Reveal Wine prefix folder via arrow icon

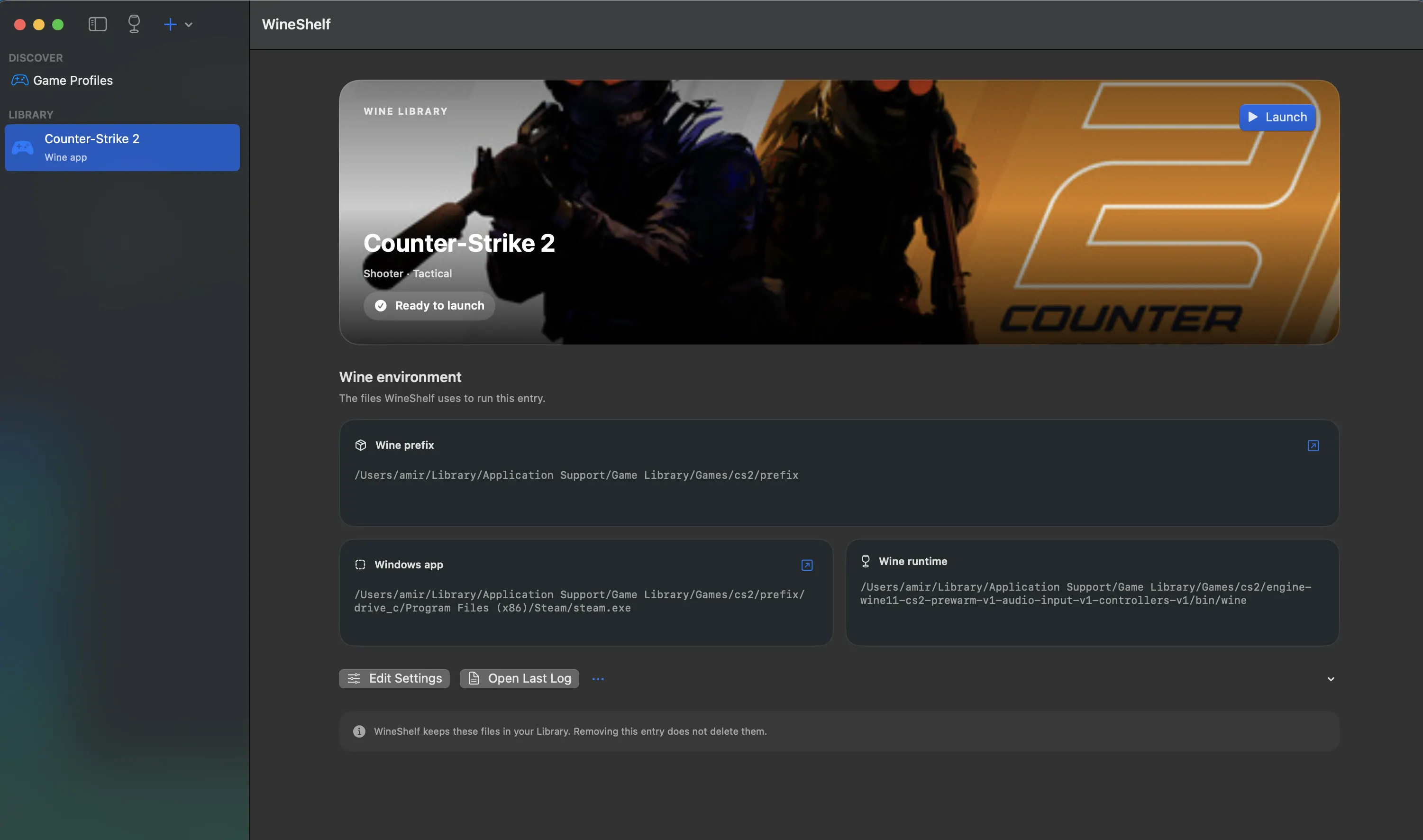1313,446
